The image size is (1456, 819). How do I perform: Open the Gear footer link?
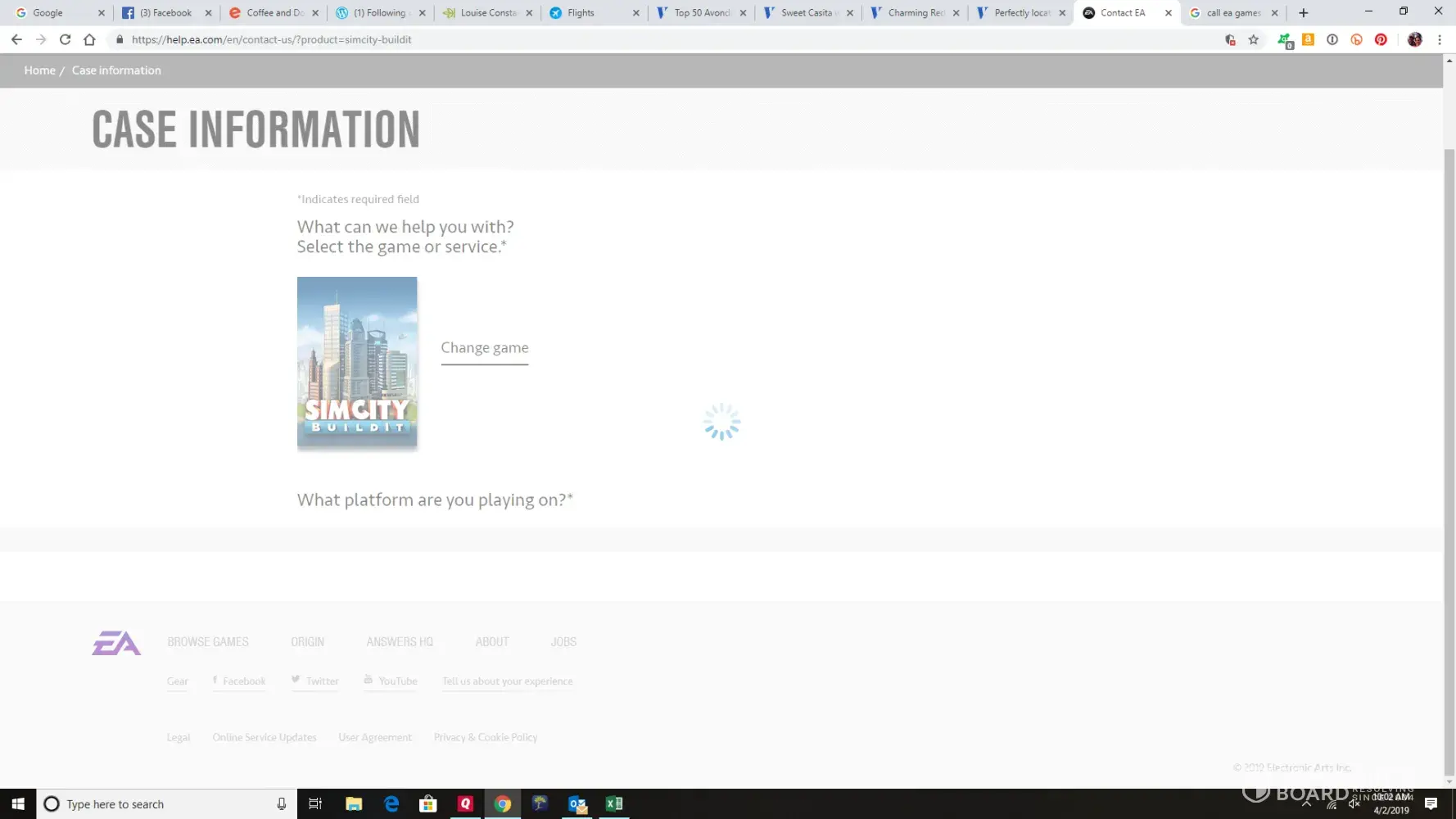coord(178,681)
